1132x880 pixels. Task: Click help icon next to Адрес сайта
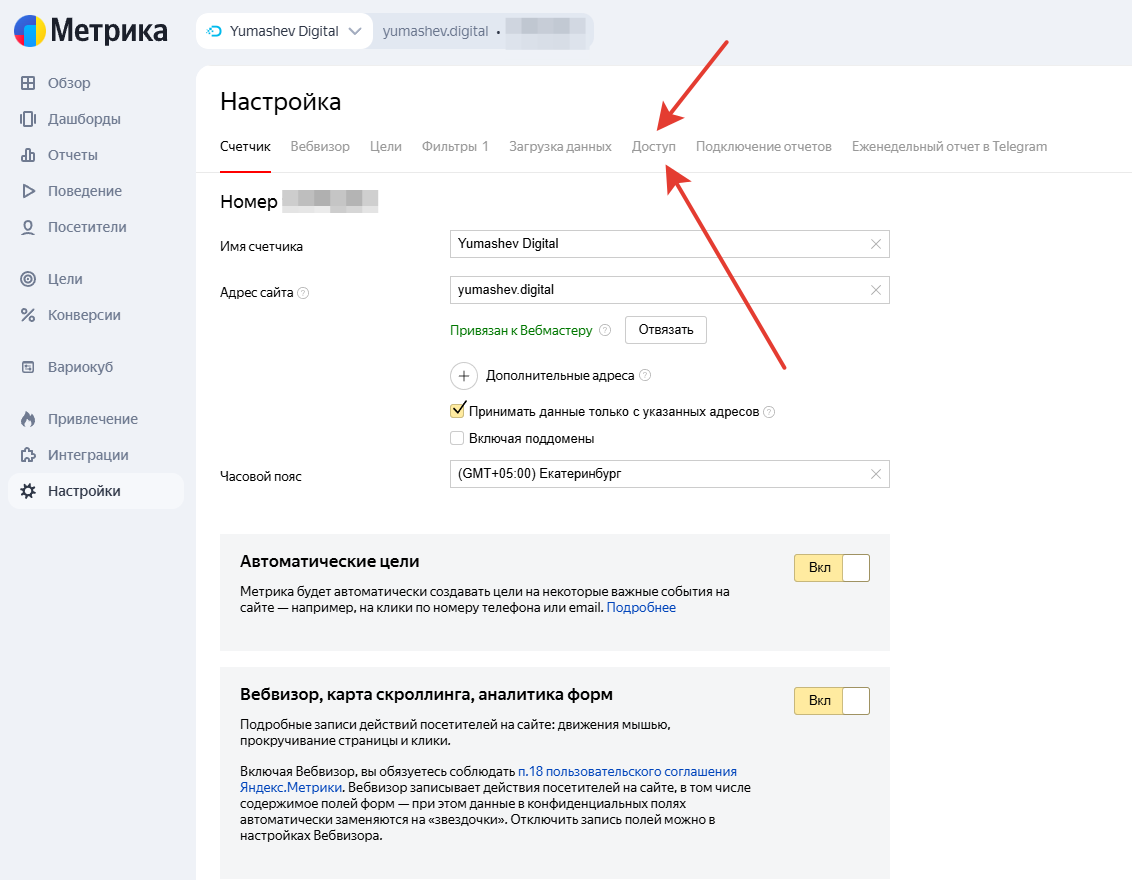[x=303, y=293]
